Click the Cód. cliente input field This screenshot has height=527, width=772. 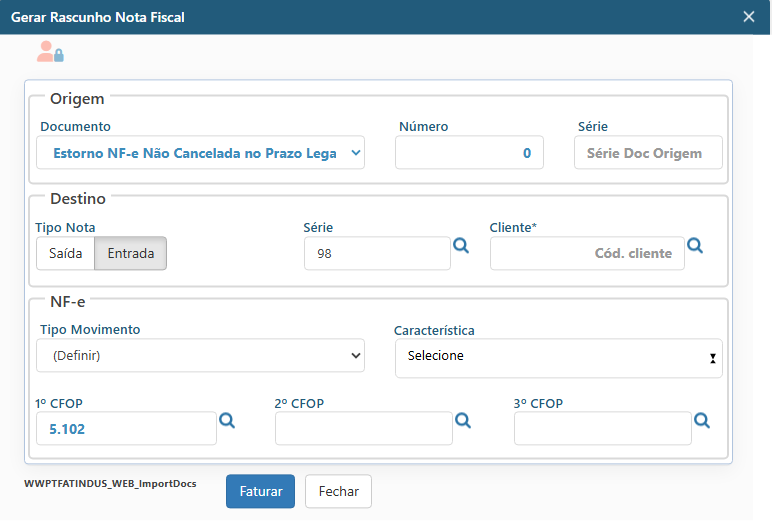click(x=587, y=254)
